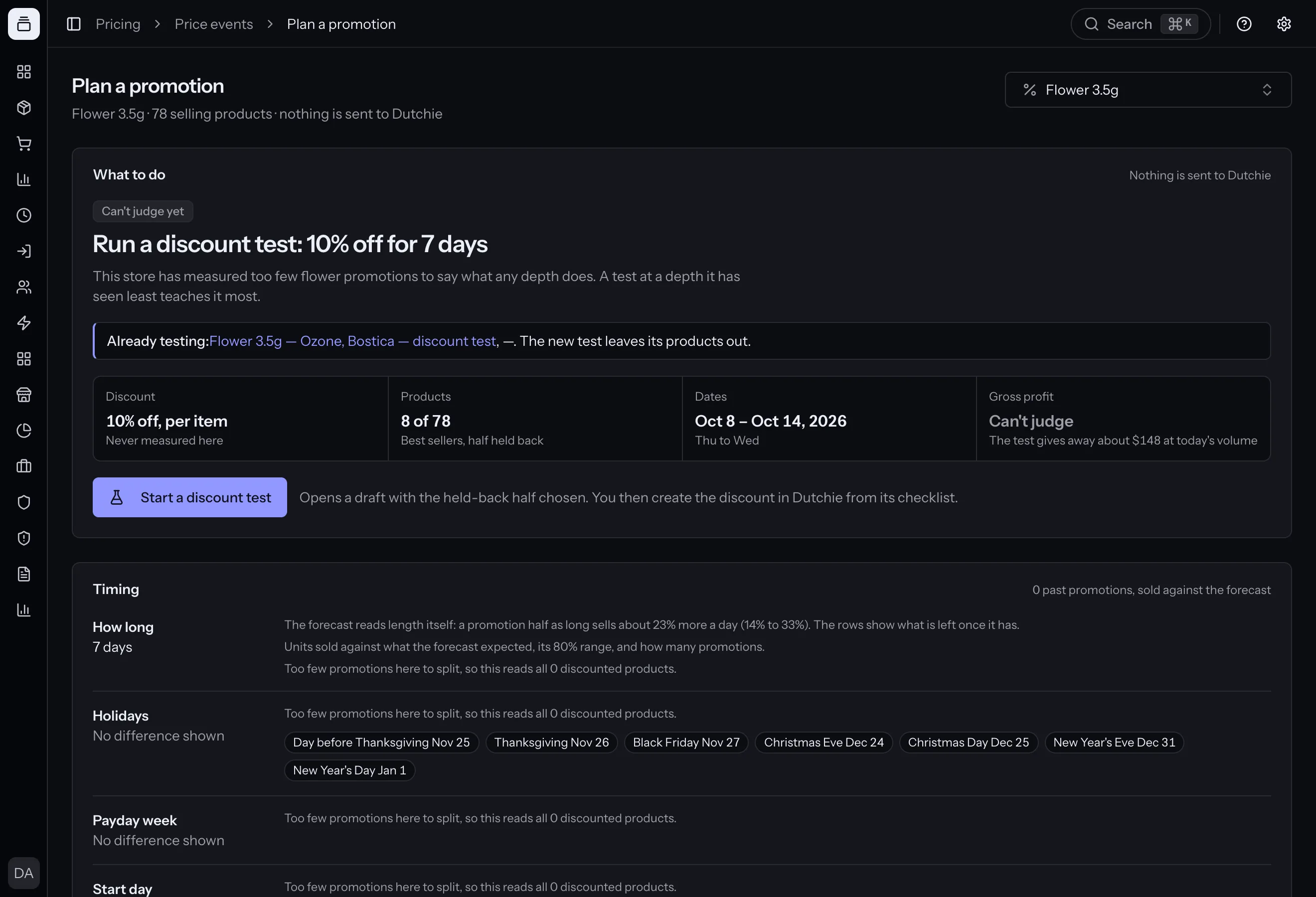Select the Day before Thanksgiving Nov 25 chip
The width and height of the screenshot is (1316, 897).
(381, 742)
